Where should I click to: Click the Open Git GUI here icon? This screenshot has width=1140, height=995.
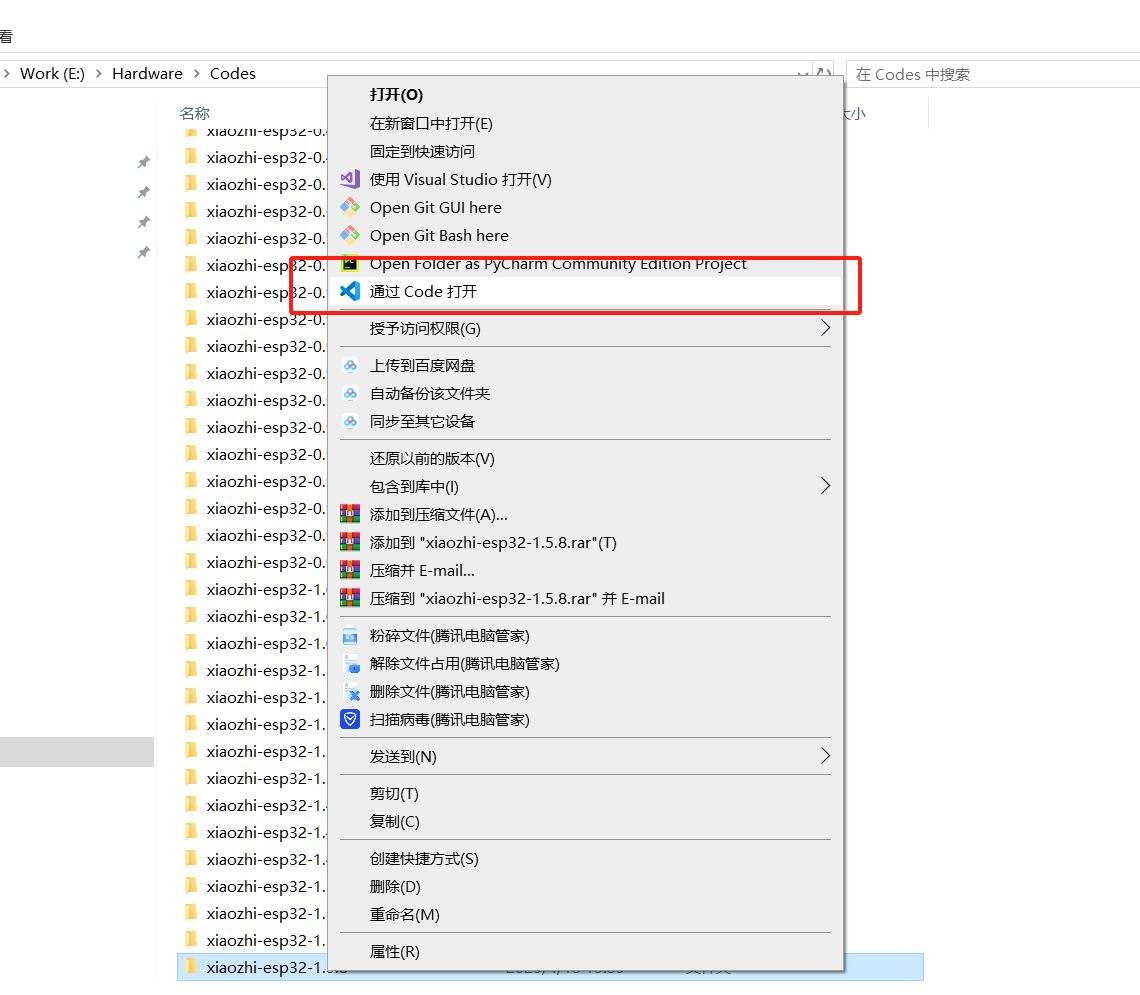point(350,208)
